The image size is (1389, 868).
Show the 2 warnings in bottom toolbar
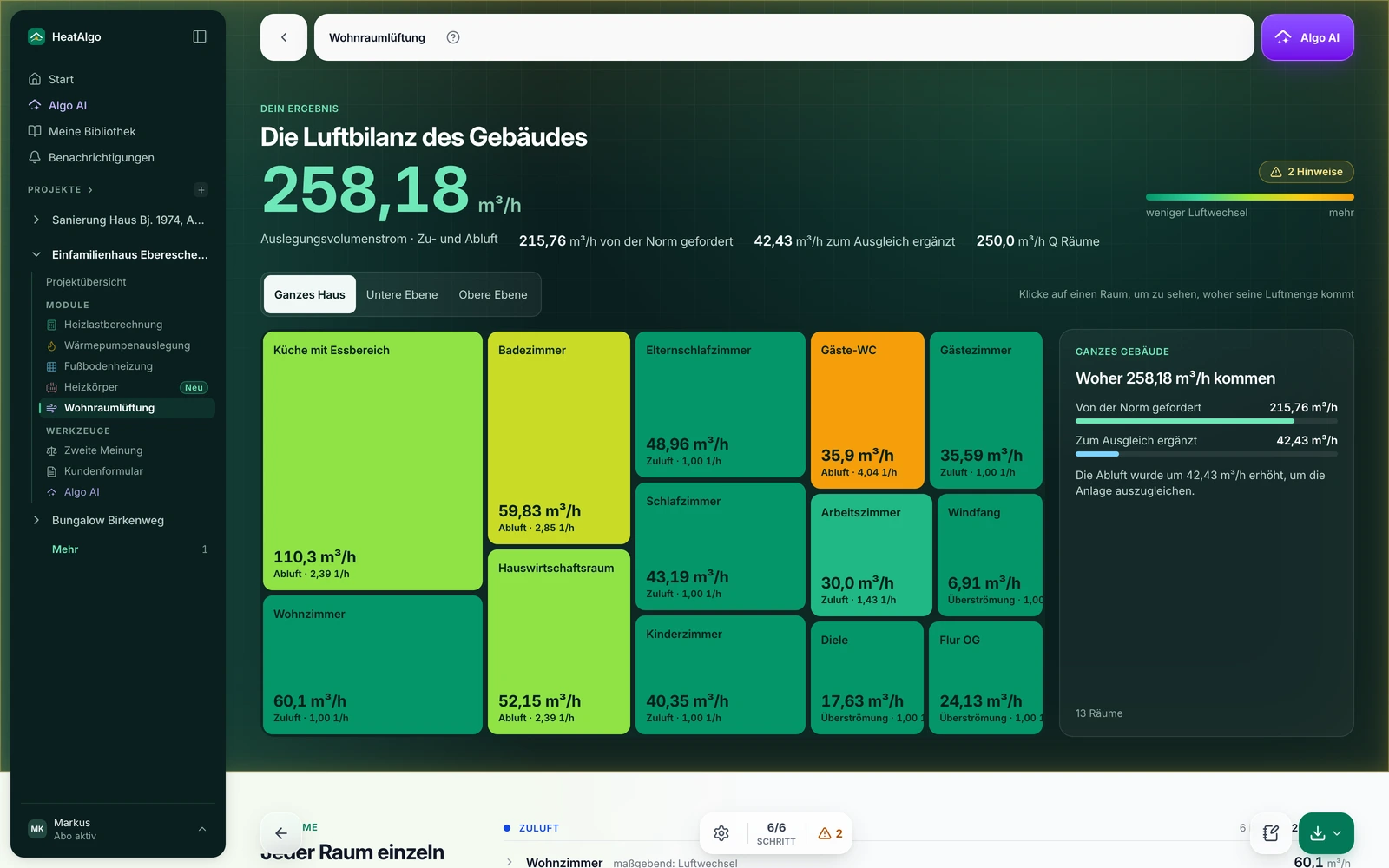830,833
